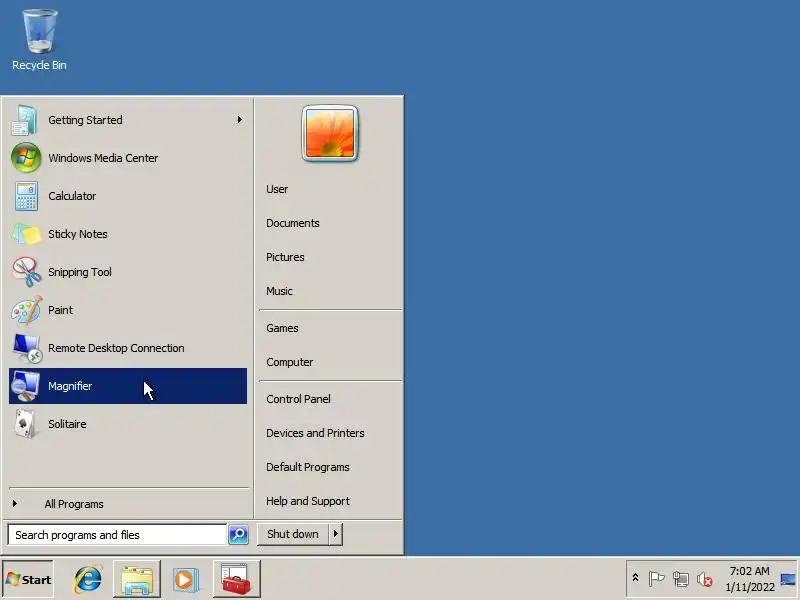Open shut down options arrow
The height and width of the screenshot is (600, 800).
[336, 534]
